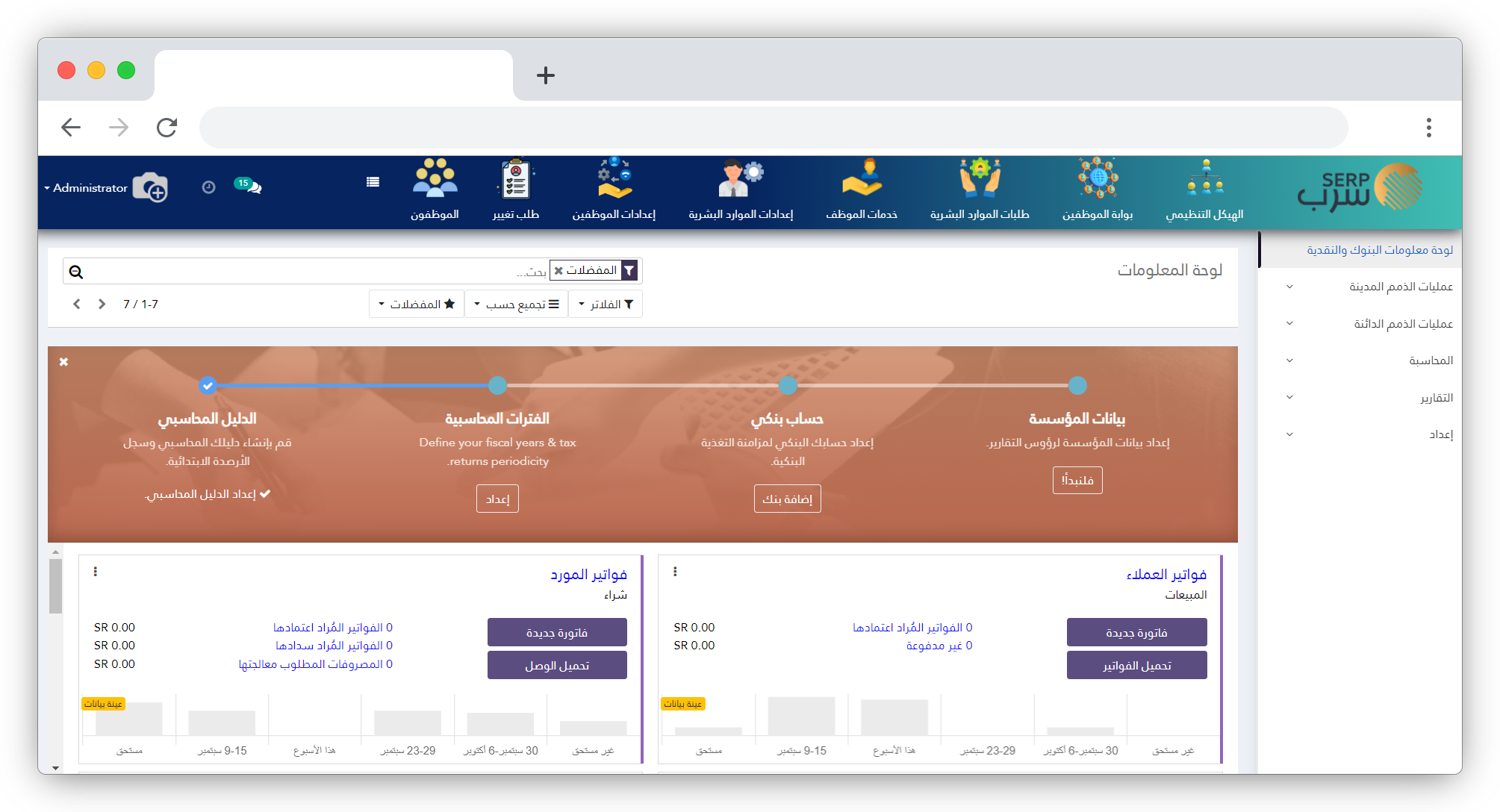Open the خدمات الموظف employee services icon

862,179
